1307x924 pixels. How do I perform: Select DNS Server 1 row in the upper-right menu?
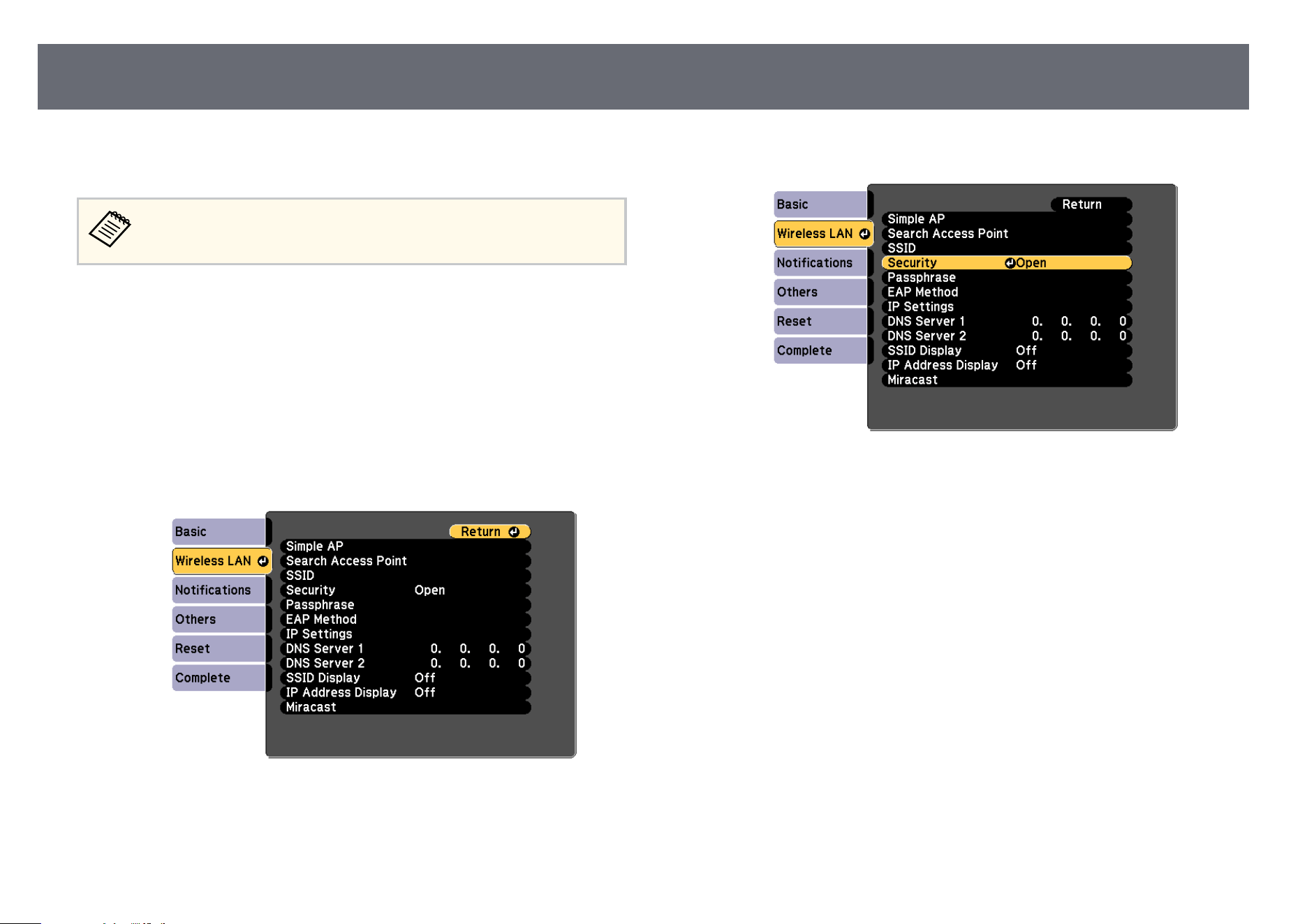click(1007, 322)
